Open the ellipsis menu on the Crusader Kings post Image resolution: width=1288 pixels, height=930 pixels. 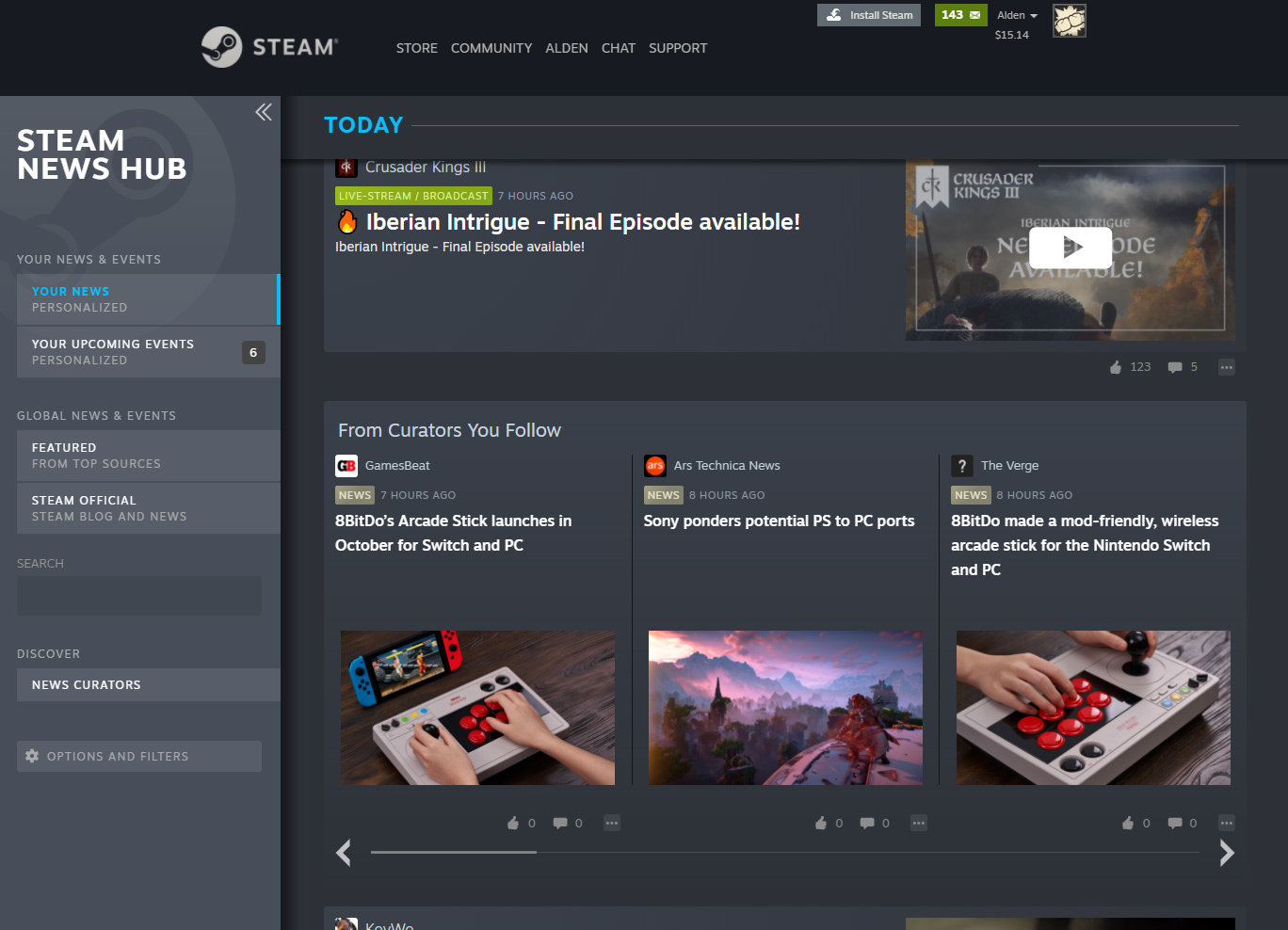[x=1226, y=366]
